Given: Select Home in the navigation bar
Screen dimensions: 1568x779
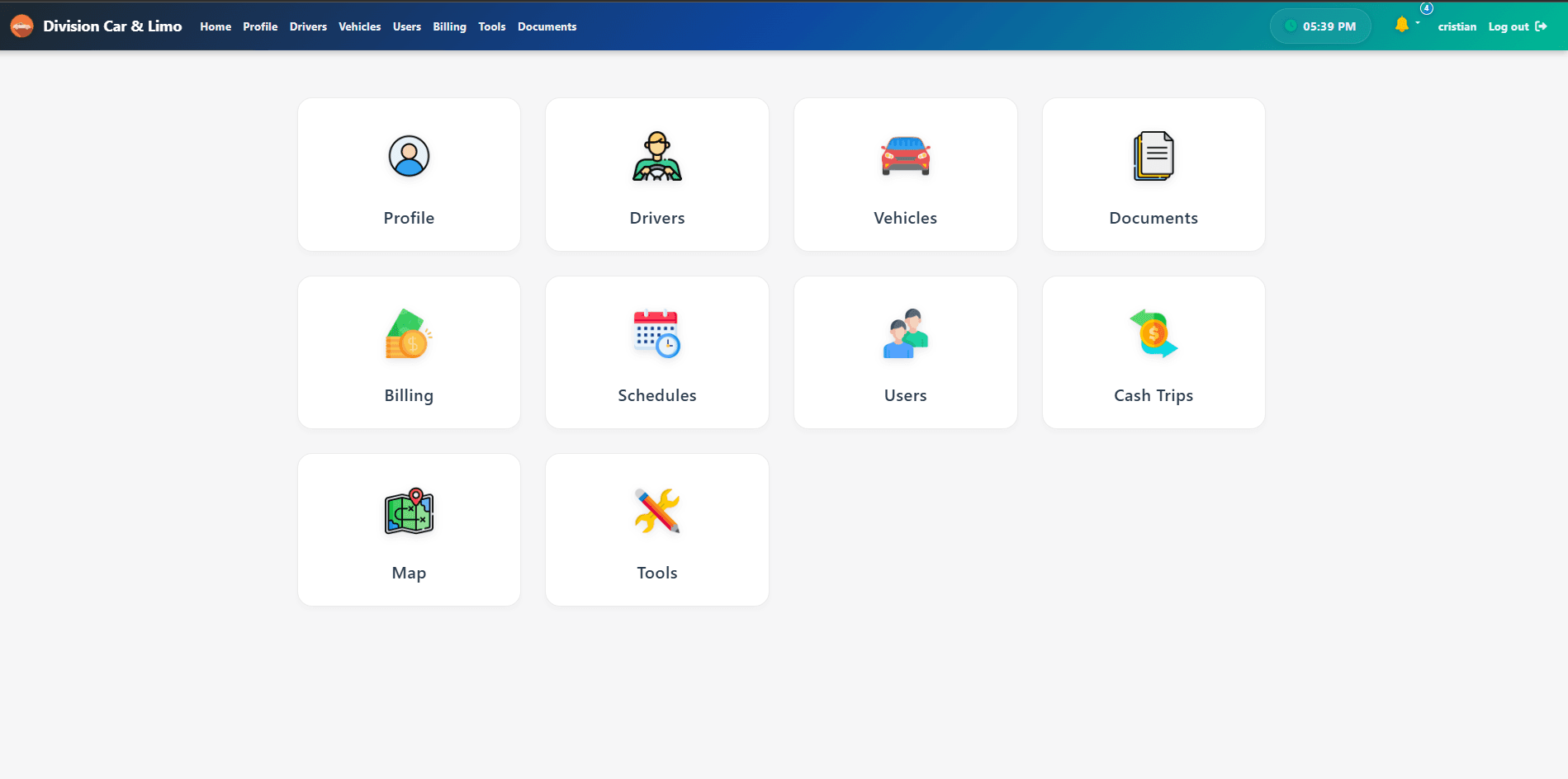Looking at the screenshot, I should pos(216,26).
